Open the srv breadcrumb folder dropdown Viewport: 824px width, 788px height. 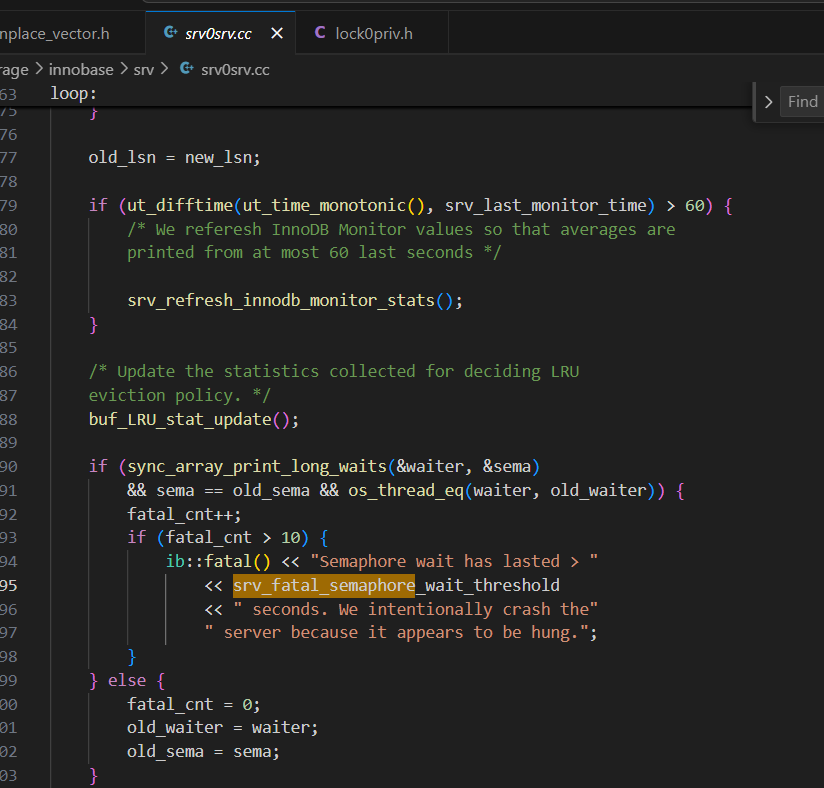coord(144,69)
